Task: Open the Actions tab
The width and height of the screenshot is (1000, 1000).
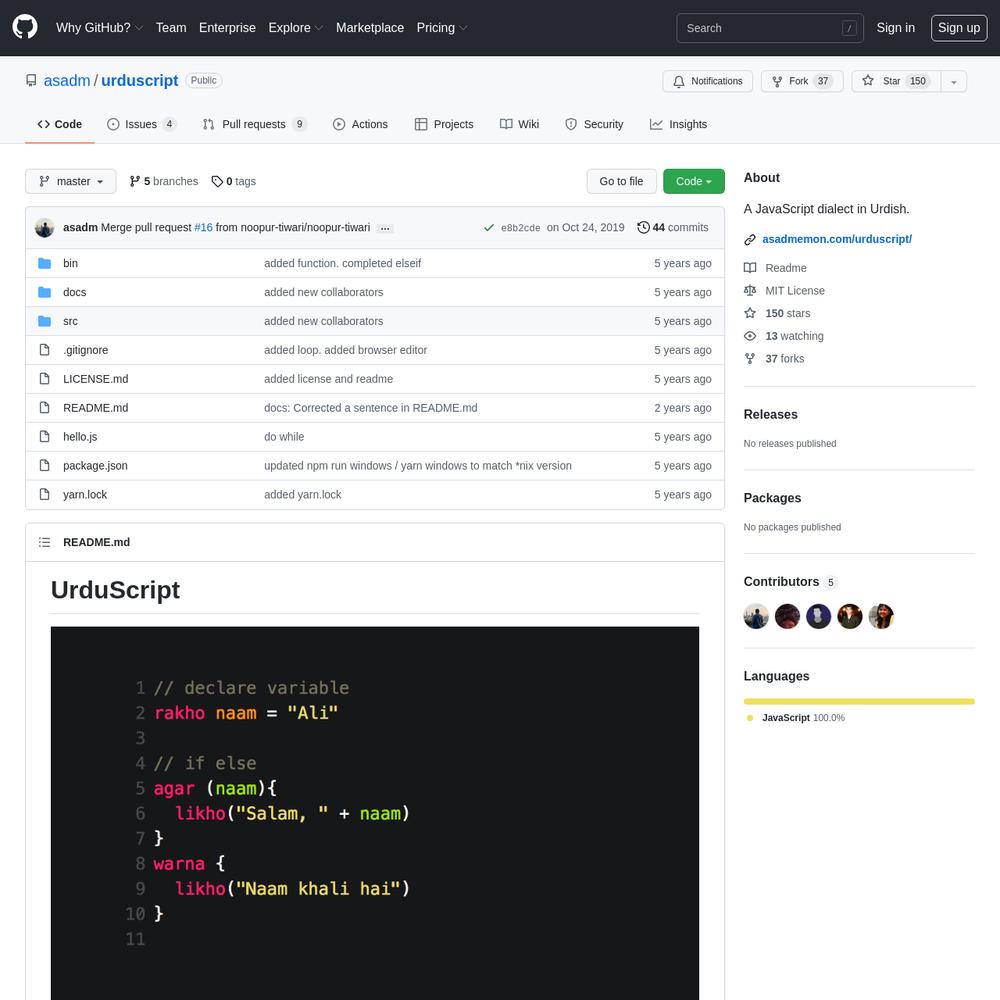Action: 360,124
